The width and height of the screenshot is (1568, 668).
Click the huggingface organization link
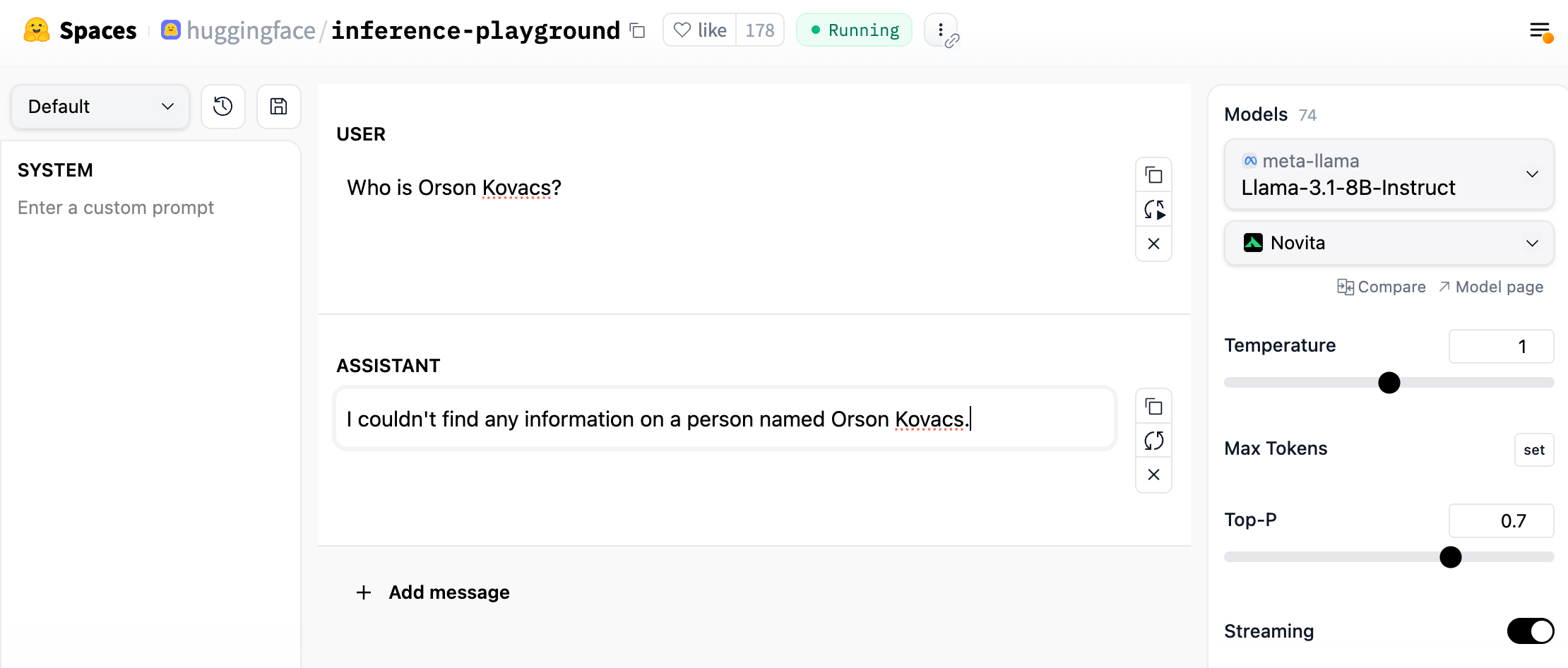point(251,30)
